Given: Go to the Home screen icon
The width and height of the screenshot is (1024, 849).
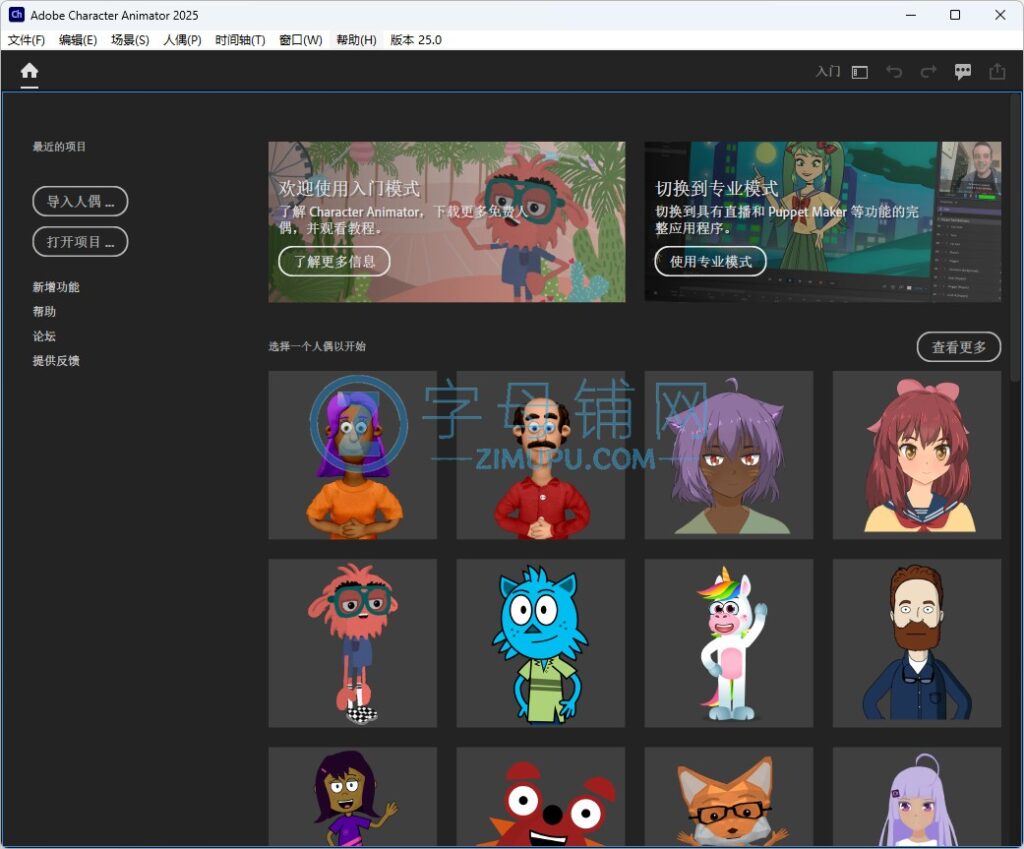Looking at the screenshot, I should click(x=29, y=71).
